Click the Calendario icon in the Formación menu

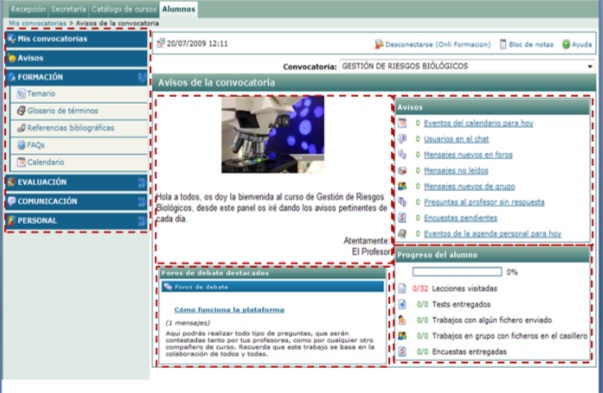click(x=21, y=162)
